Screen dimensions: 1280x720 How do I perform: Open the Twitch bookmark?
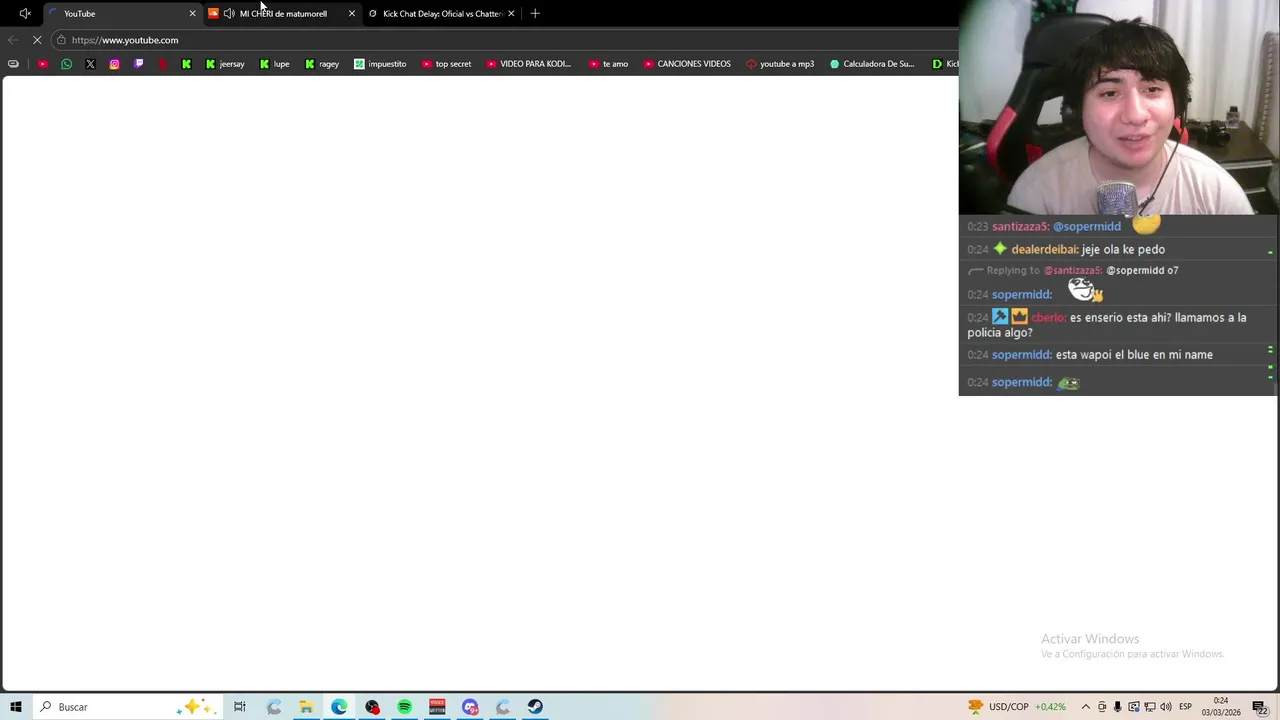click(x=138, y=64)
